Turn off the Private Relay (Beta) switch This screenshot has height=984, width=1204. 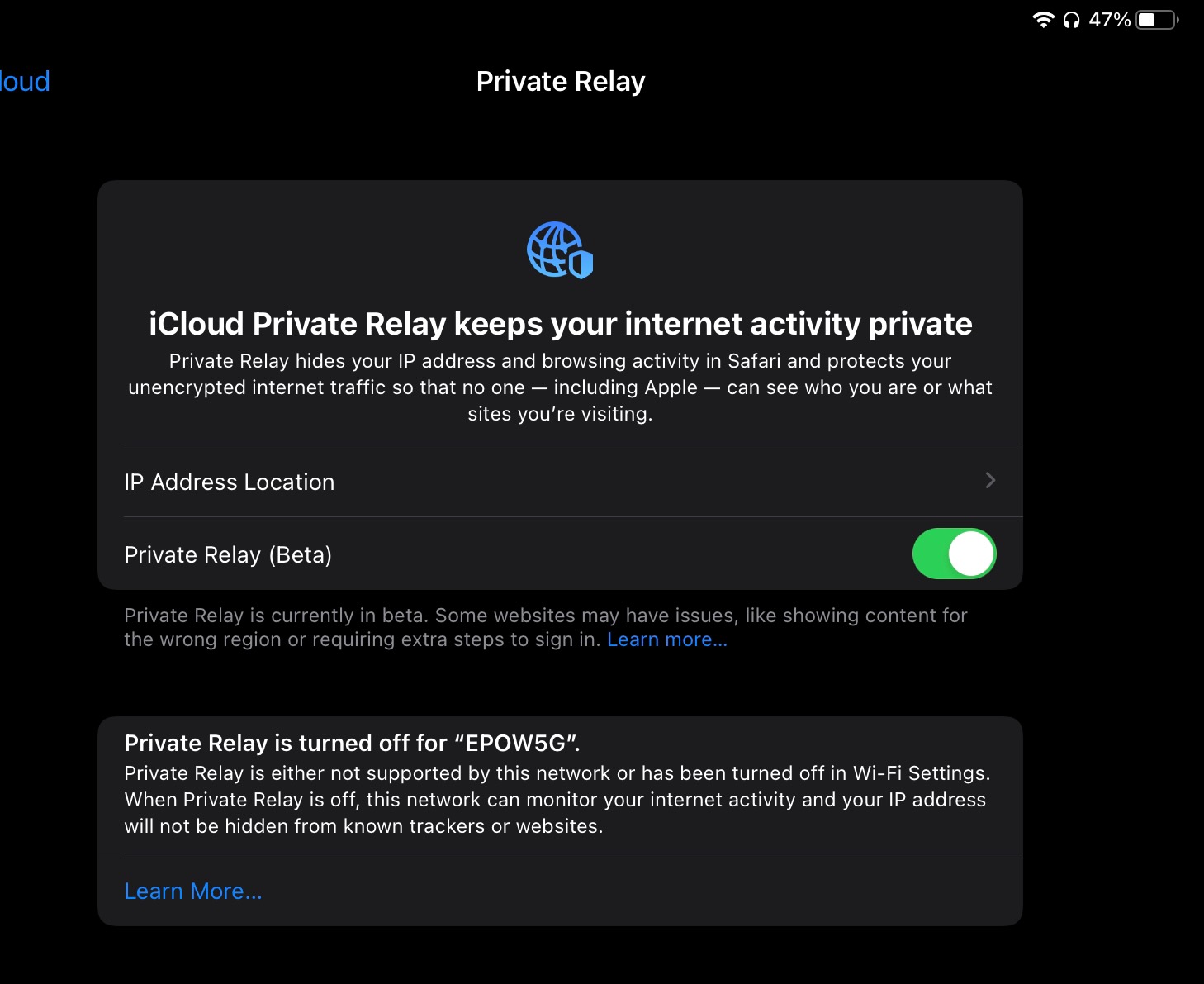click(954, 554)
